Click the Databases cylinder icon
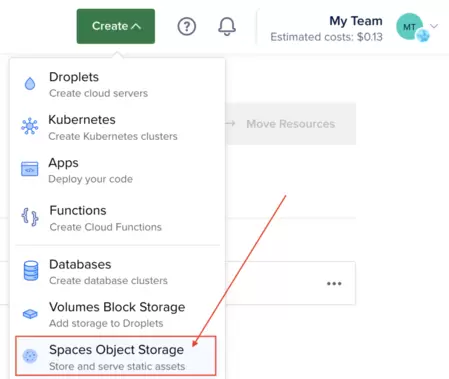The height and width of the screenshot is (379, 449). coord(31,271)
